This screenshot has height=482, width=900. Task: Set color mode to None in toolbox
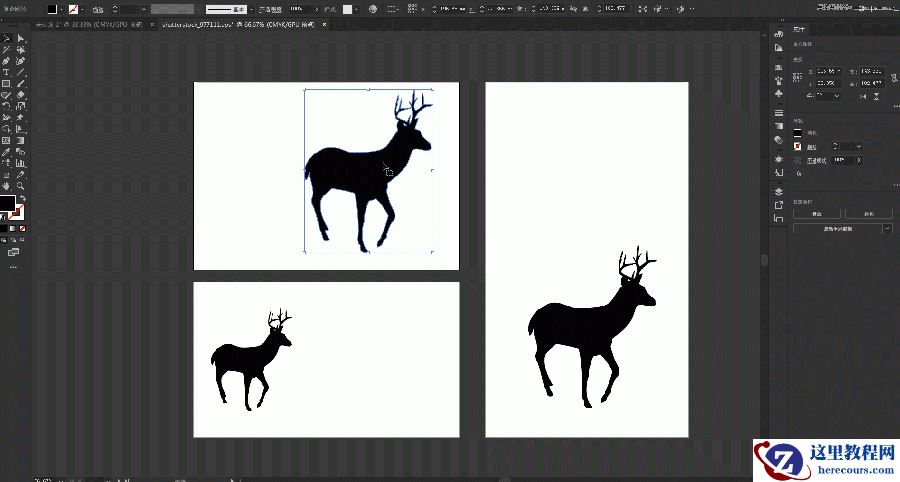tap(22, 228)
